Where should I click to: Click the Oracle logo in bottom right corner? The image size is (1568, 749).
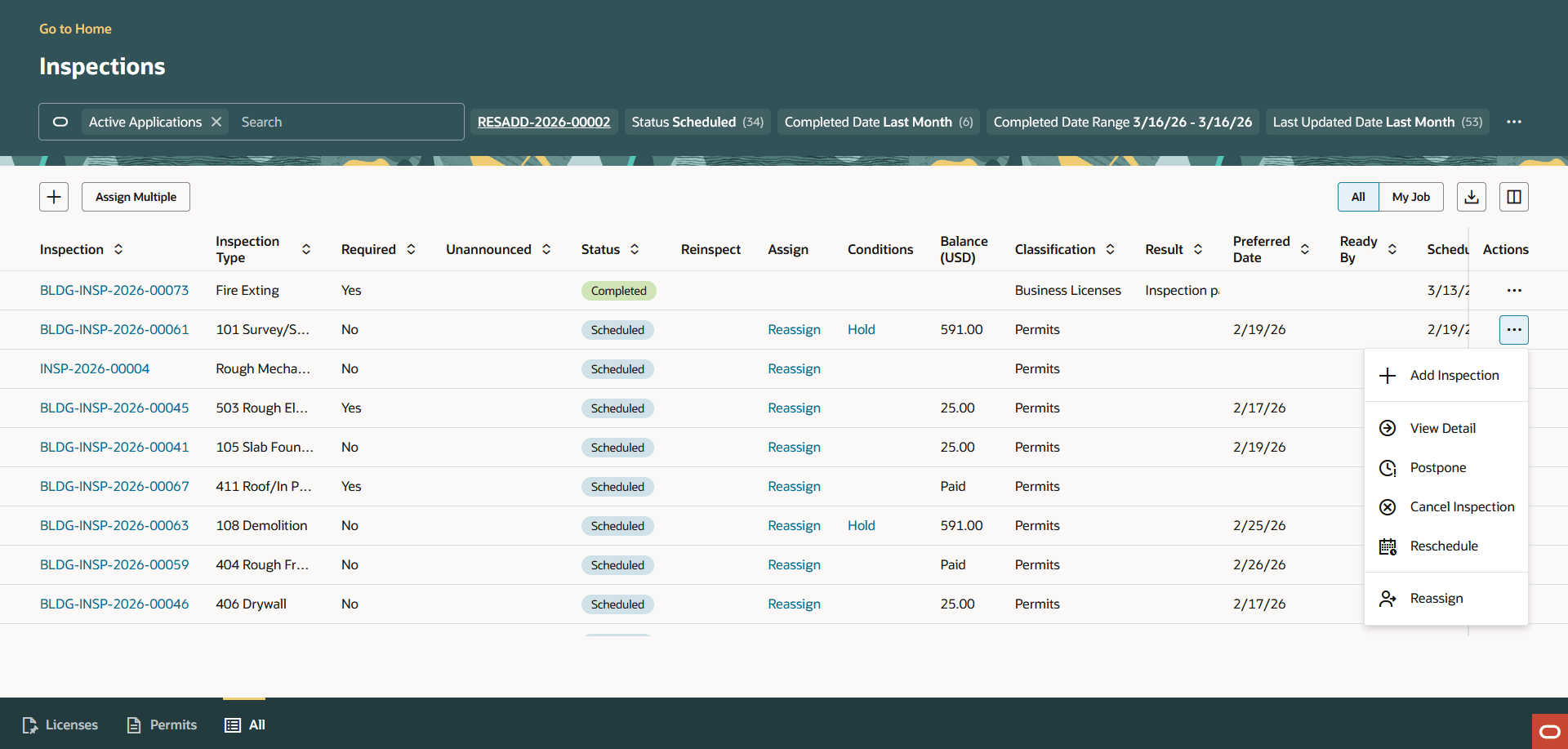click(x=1548, y=731)
